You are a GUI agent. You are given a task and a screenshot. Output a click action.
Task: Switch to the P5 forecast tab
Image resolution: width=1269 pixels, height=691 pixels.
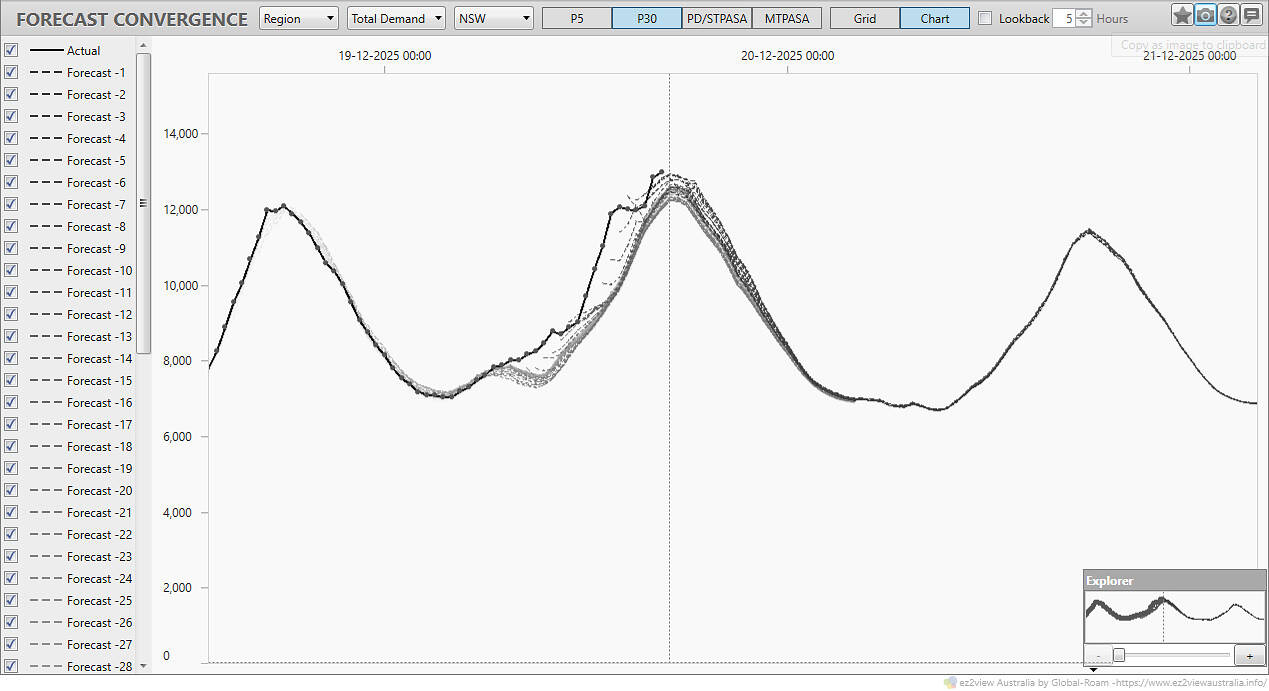tap(577, 18)
